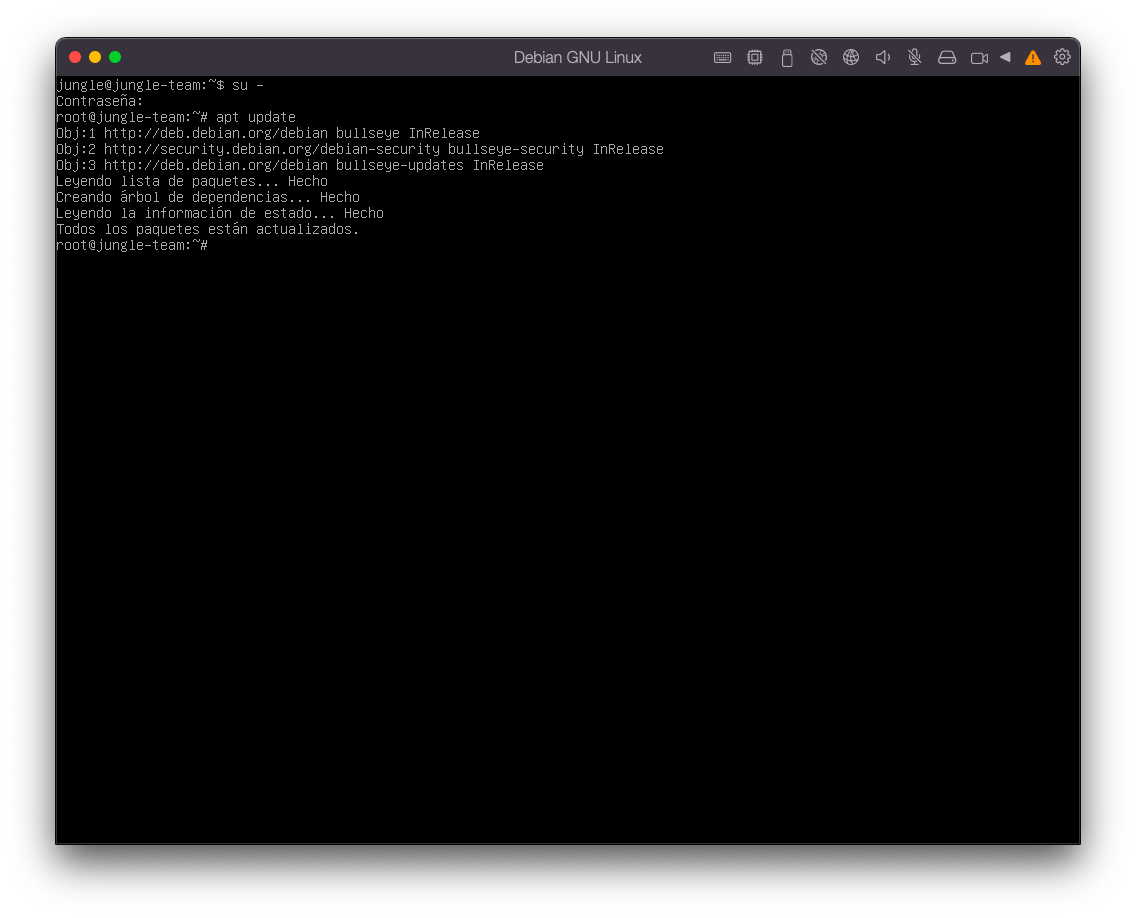The width and height of the screenshot is (1136, 918).
Task: Click the Debian GNU Linux window title
Action: pos(577,58)
